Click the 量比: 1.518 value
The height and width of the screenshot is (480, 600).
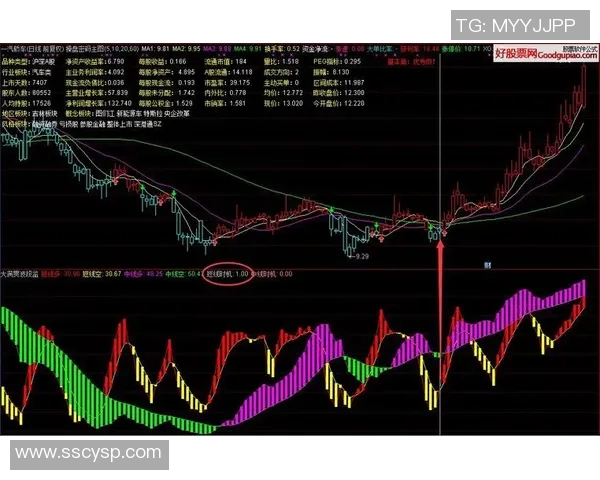pyautogui.click(x=281, y=62)
